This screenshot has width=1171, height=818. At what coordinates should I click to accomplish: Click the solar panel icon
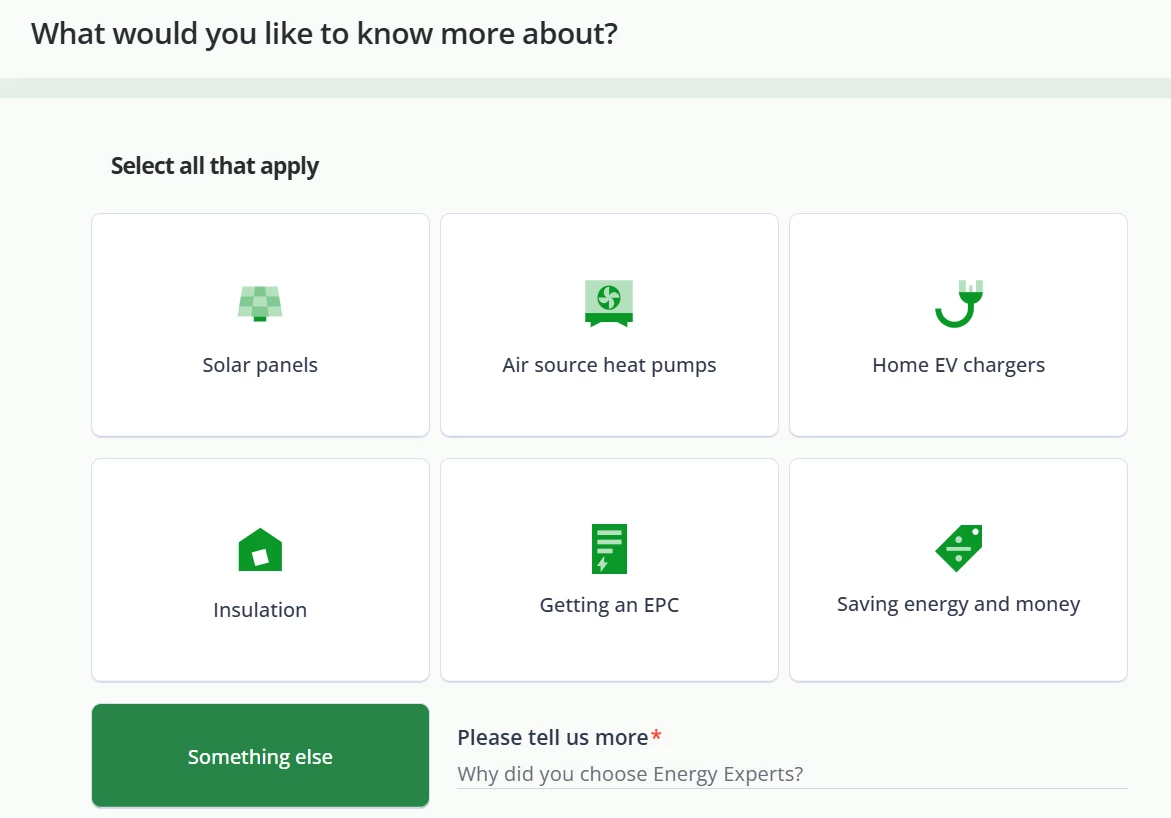pyautogui.click(x=260, y=302)
